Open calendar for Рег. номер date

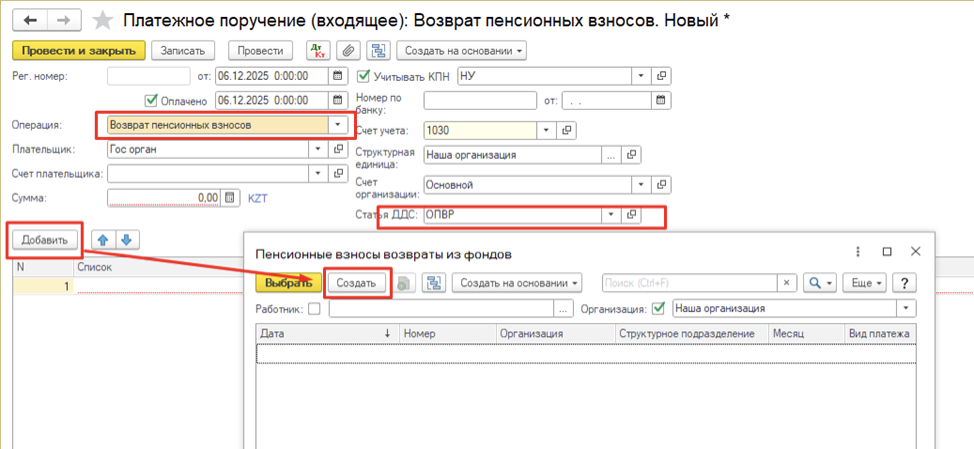(337, 76)
